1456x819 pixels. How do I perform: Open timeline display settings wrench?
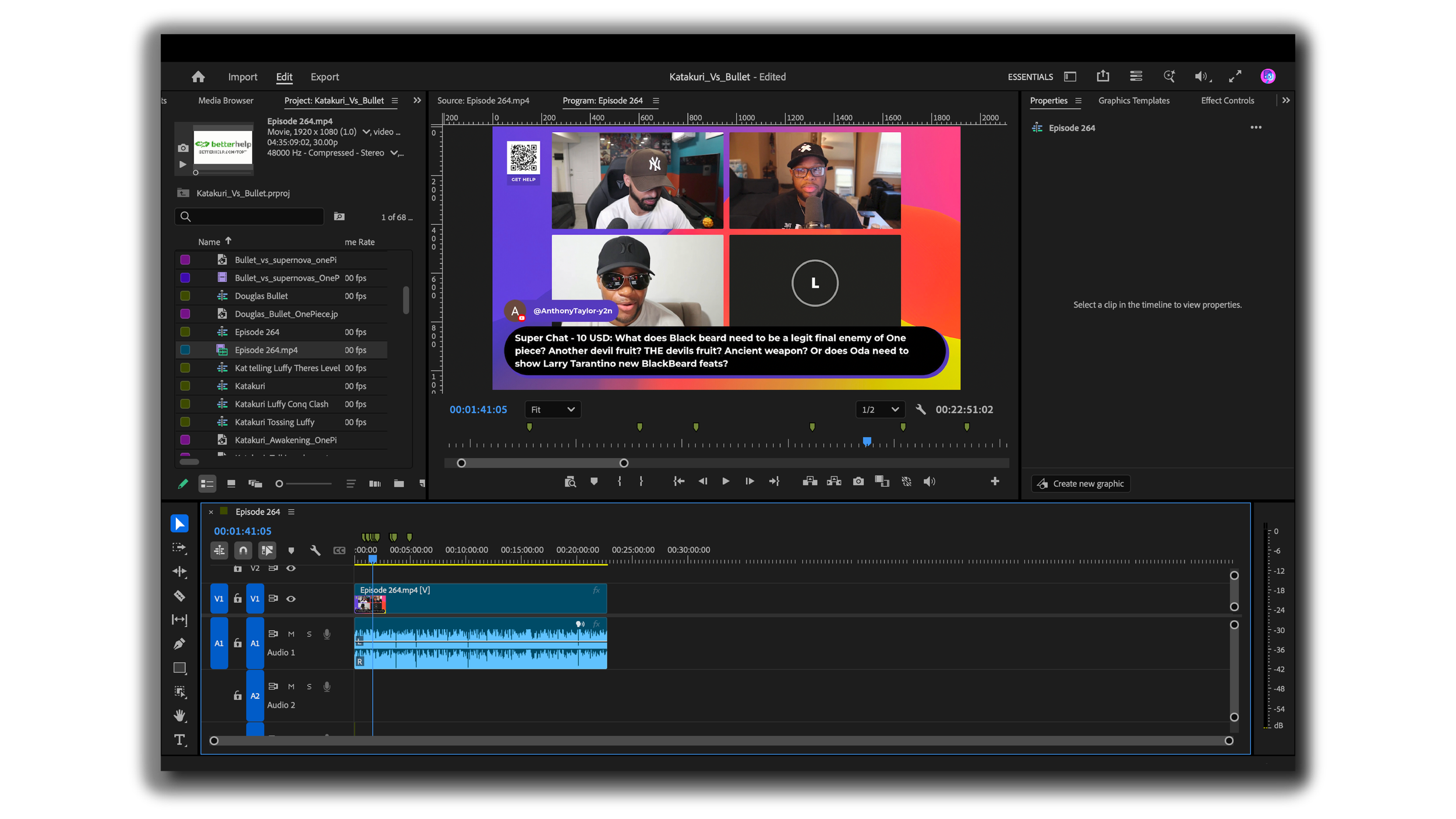[x=315, y=550]
